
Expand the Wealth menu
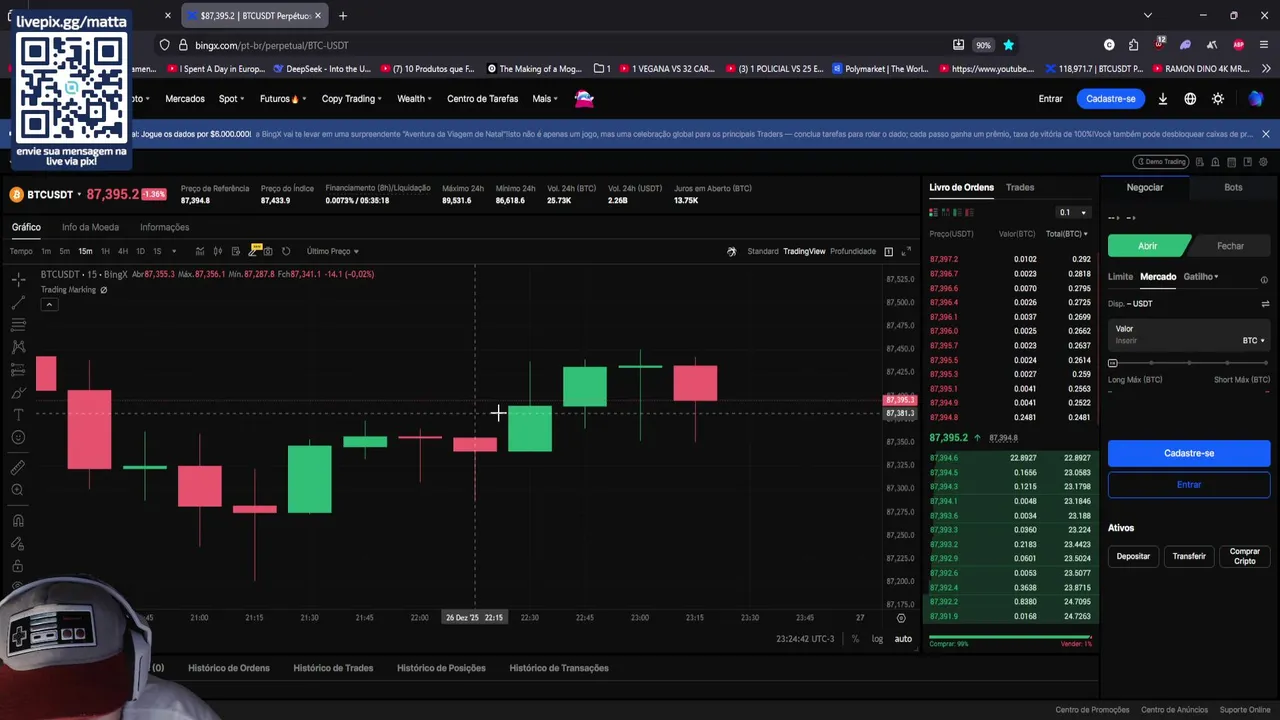click(x=414, y=99)
